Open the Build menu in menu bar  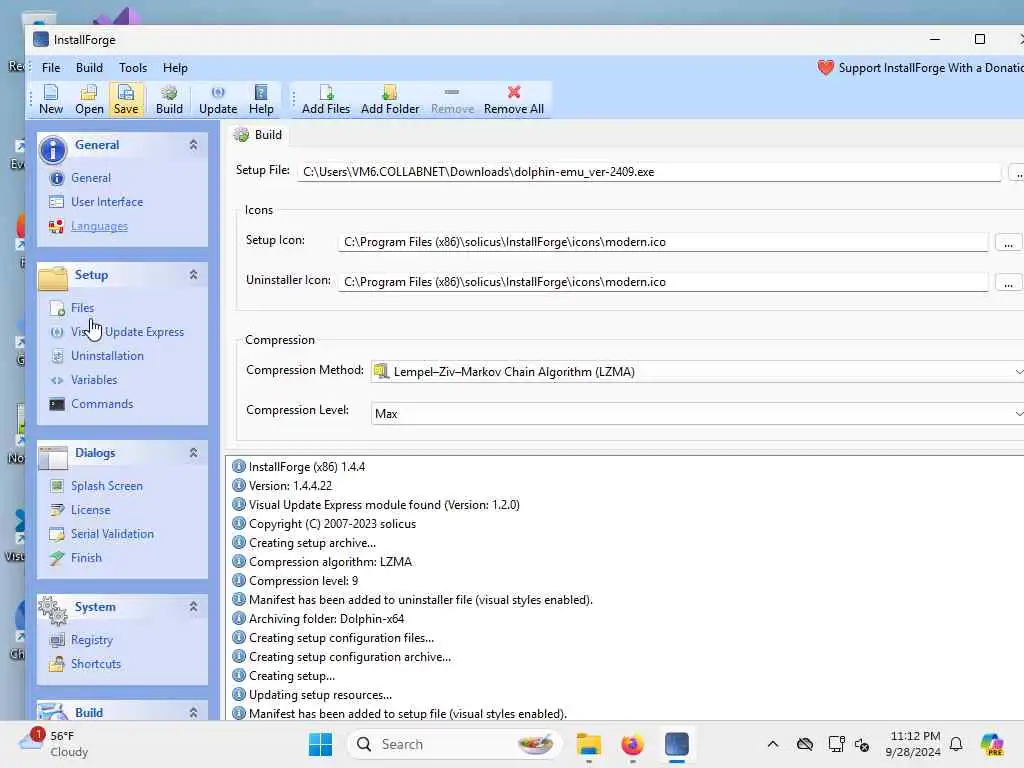coord(89,68)
